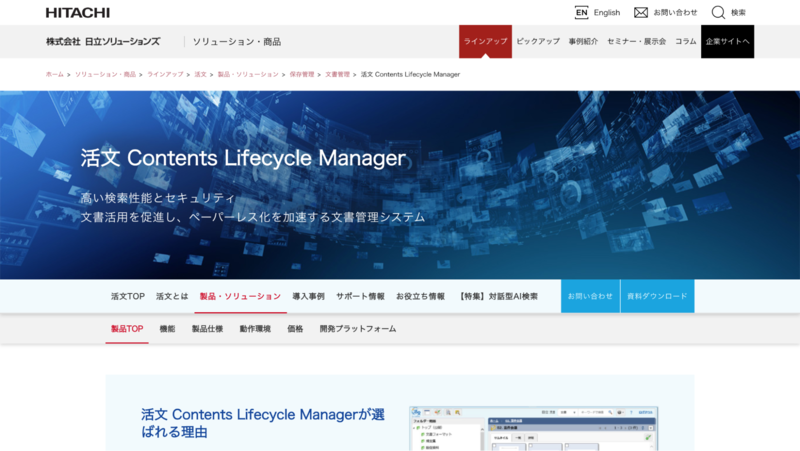Click the envelope contact icon

(x=641, y=12)
